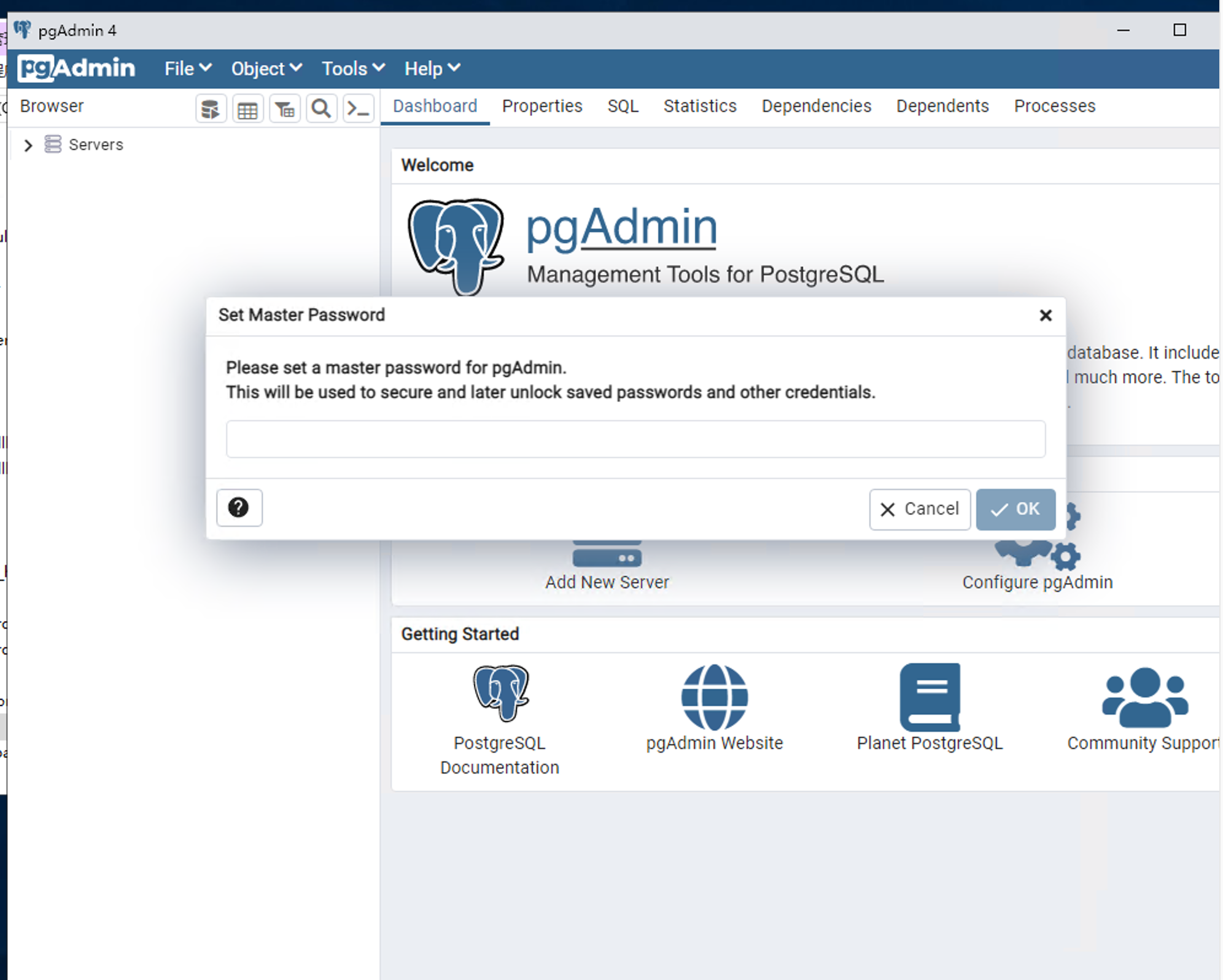This screenshot has height=980, width=1223.
Task: Switch to the Processes tab
Action: click(x=1054, y=106)
